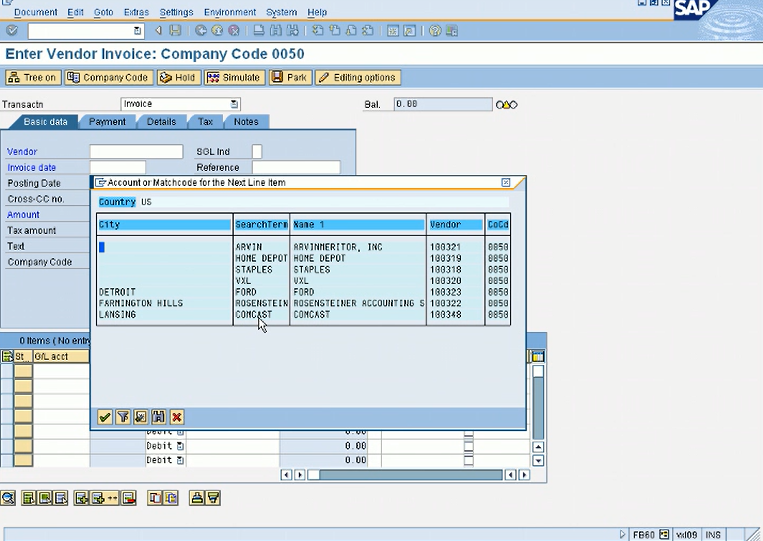The image size is (763, 541).
Task: Tick the checkbox in second-to-last Debit row
Action: 469,446
